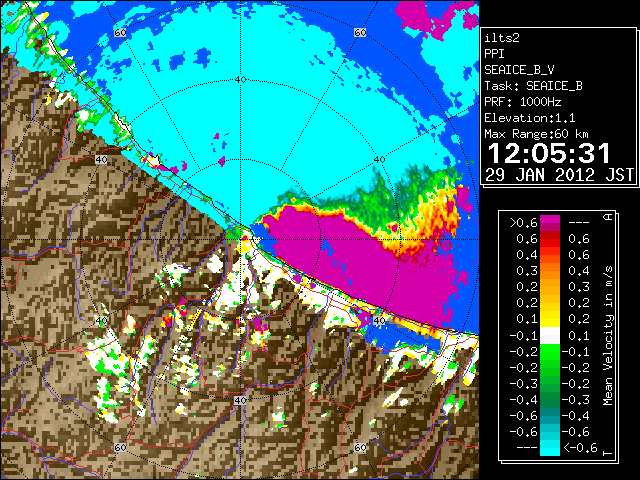Select the 'PPI' scan type text
This screenshot has width=640, height=480.
[494, 54]
